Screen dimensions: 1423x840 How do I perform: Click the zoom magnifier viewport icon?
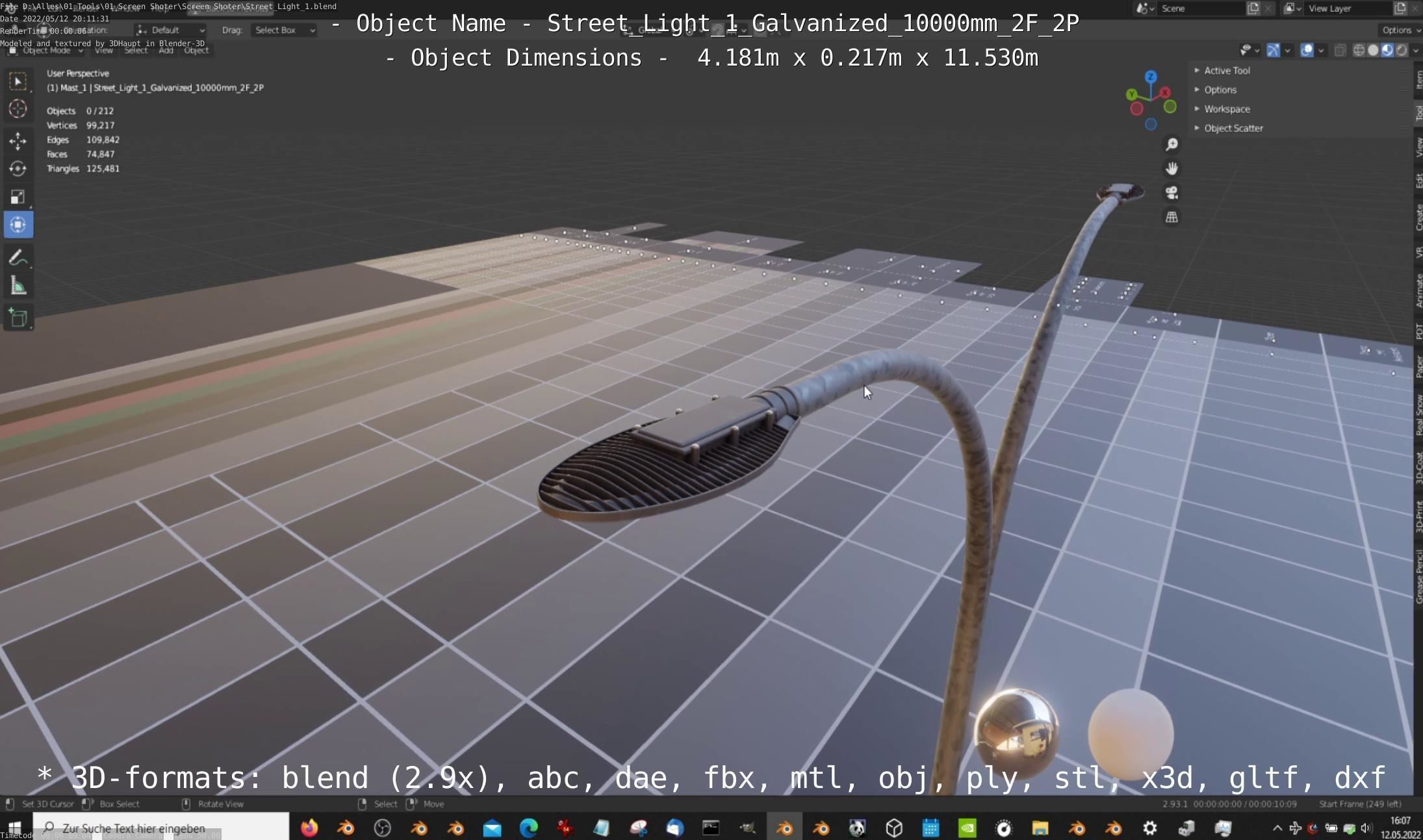[x=1172, y=144]
